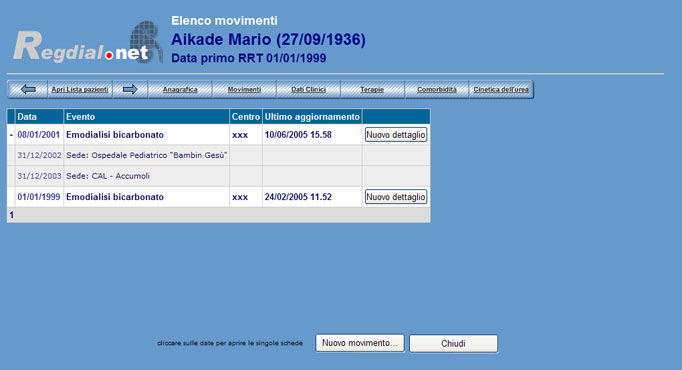The height and width of the screenshot is (370, 682).
Task: Open the Apri Lista pazienti link
Action: pyautogui.click(x=80, y=90)
